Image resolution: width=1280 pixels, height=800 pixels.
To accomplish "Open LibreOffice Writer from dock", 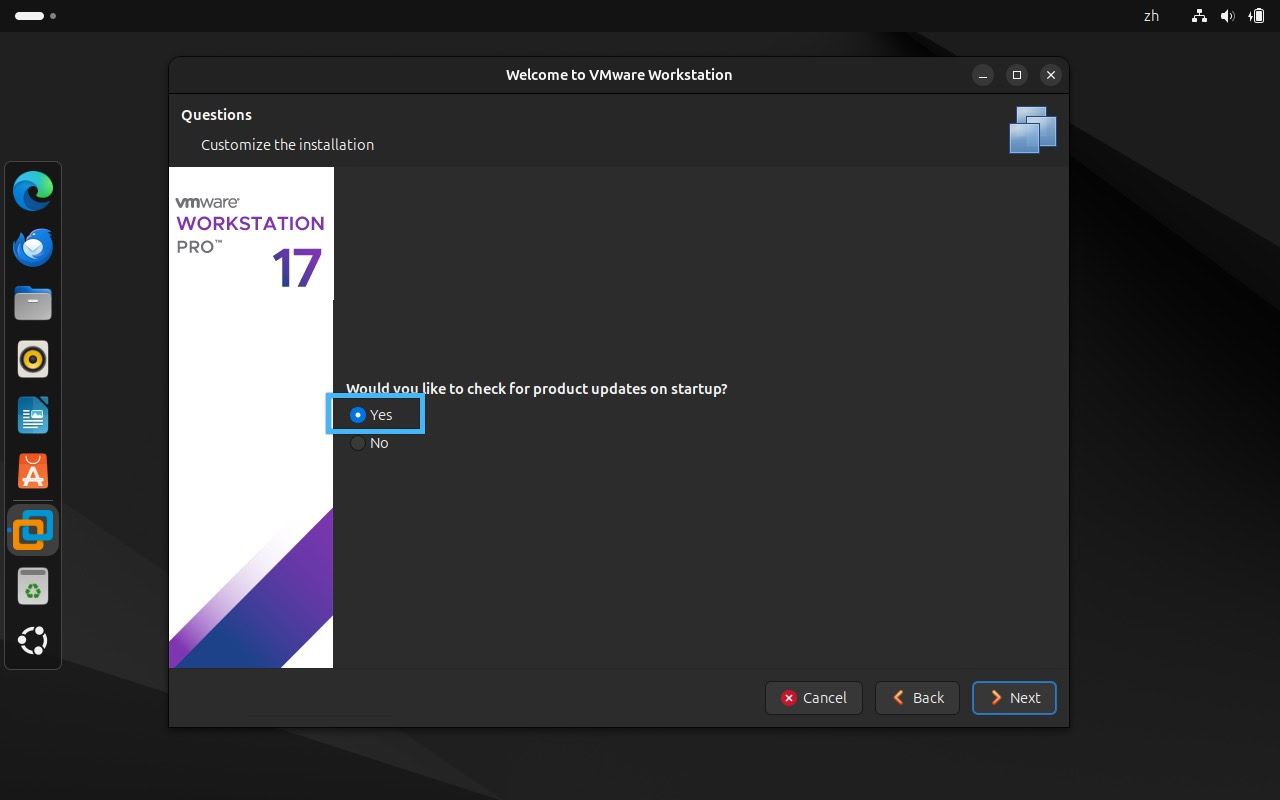I will (x=33, y=415).
